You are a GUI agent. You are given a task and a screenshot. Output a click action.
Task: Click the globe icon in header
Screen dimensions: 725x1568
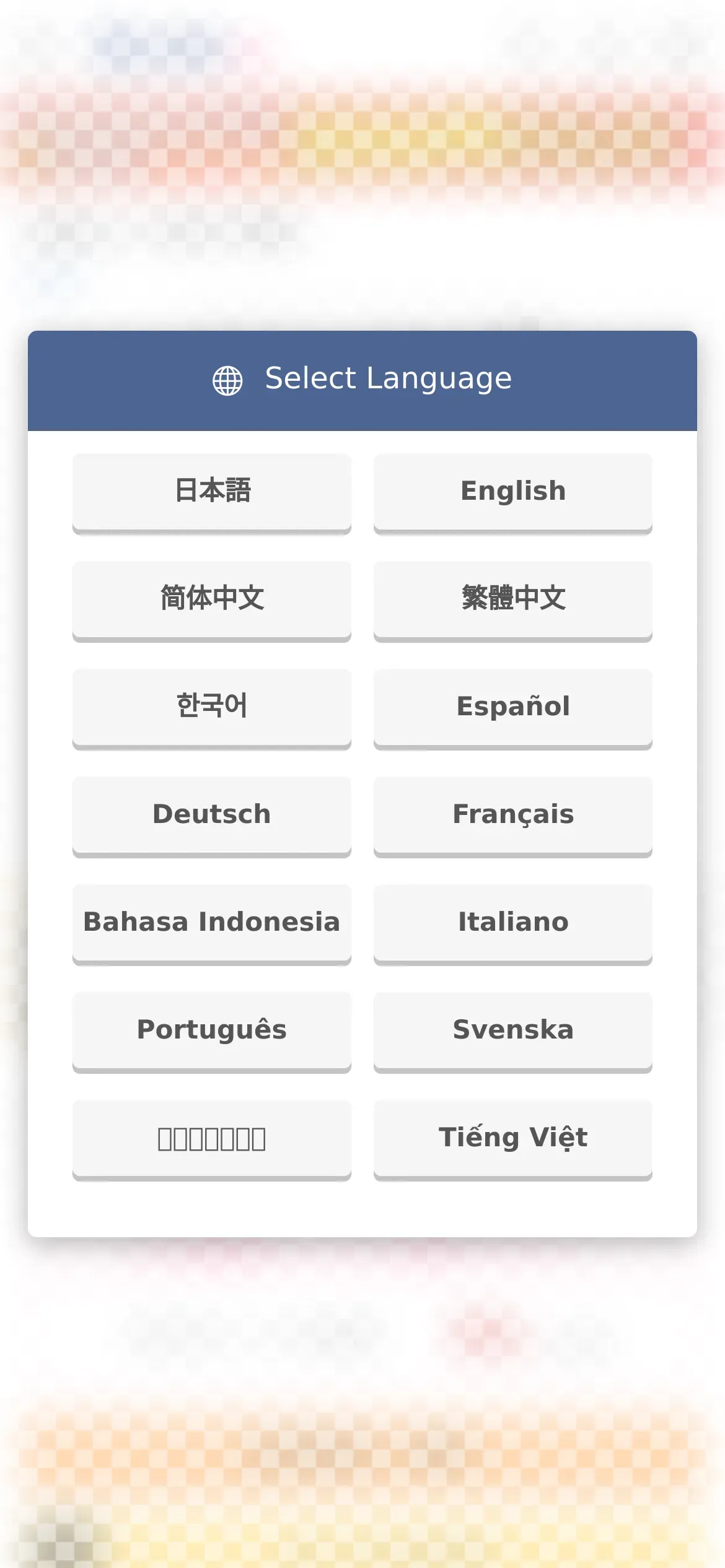coord(227,380)
